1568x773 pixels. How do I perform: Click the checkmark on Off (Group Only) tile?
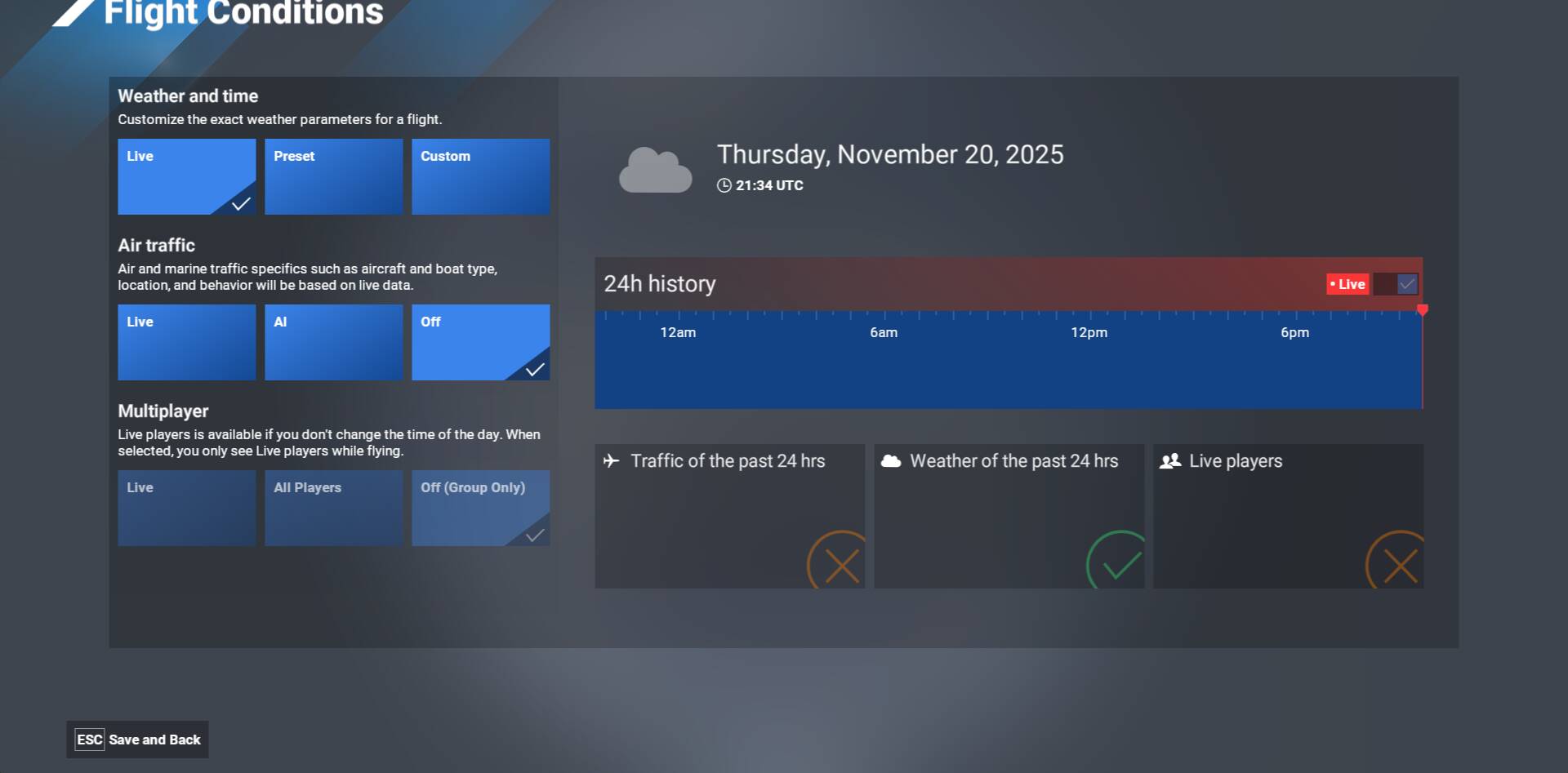(535, 535)
